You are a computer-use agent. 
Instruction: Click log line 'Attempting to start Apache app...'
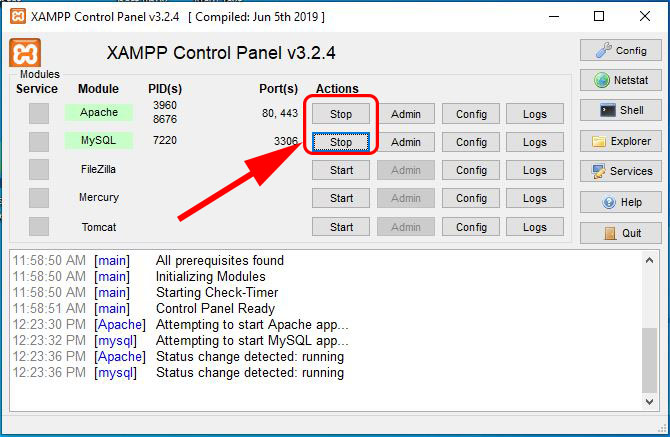pos(252,325)
